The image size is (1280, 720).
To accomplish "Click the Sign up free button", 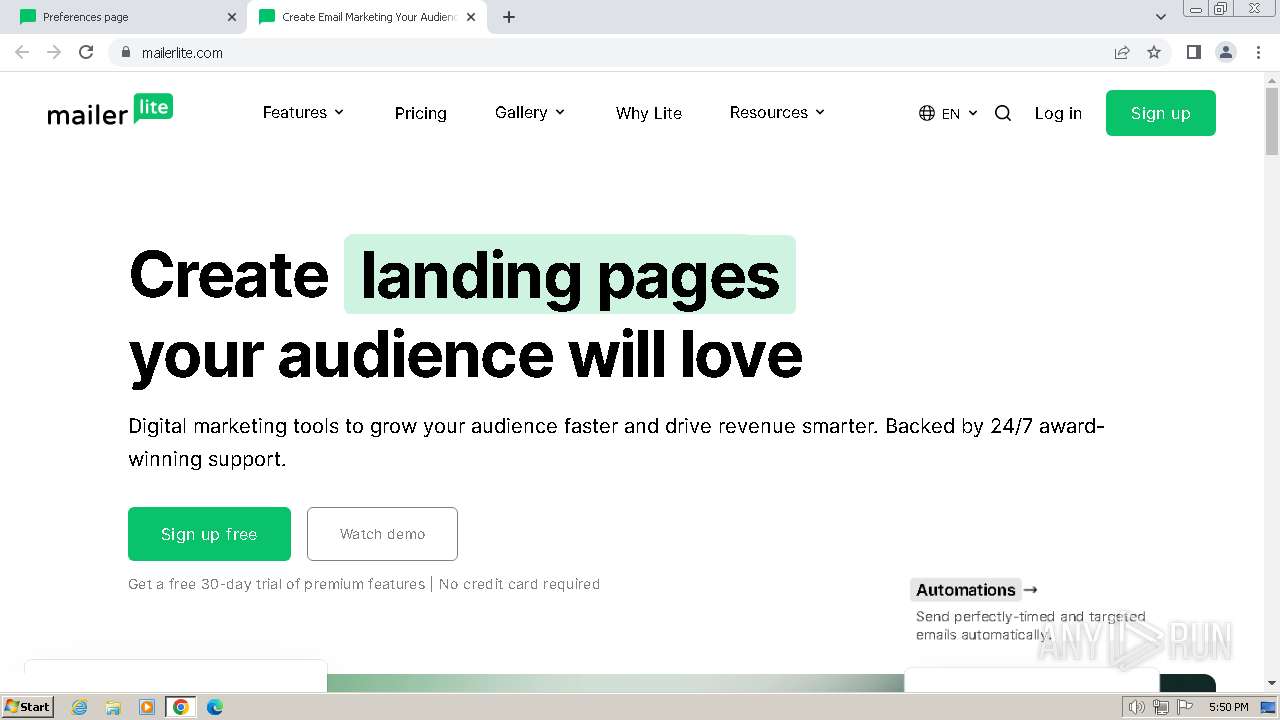I will (x=209, y=534).
